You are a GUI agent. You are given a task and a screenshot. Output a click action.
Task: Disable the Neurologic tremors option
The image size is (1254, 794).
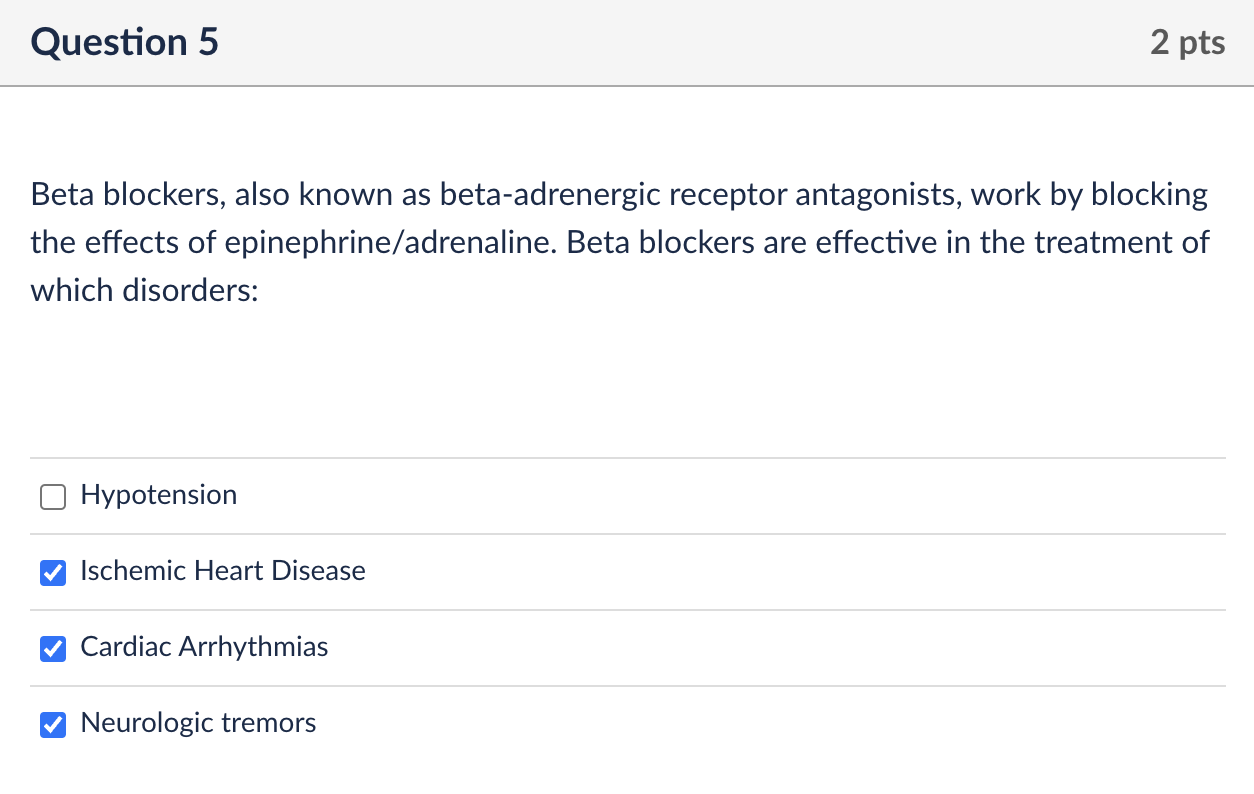52,724
